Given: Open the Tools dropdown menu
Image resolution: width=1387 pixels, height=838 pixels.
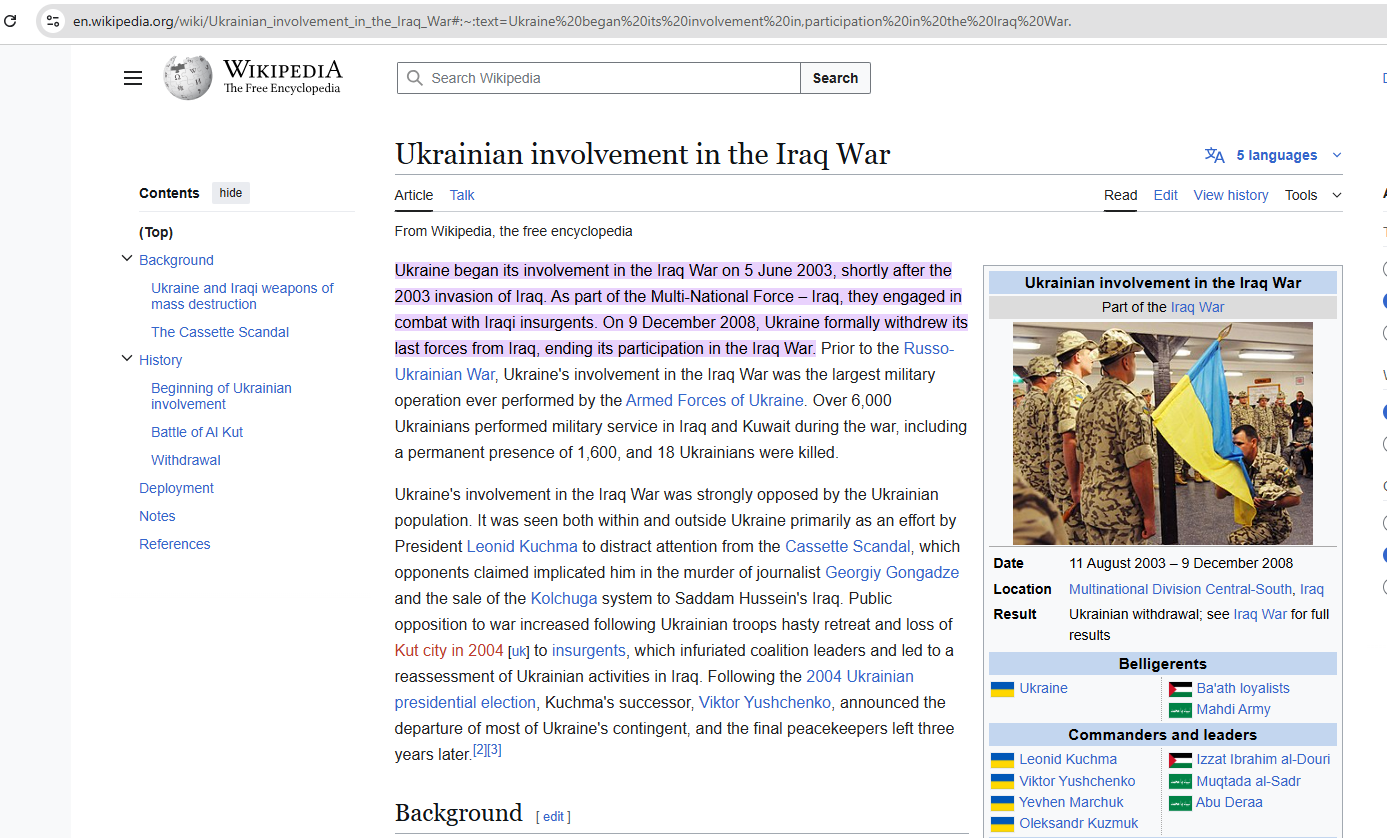Looking at the screenshot, I should [x=1313, y=195].
